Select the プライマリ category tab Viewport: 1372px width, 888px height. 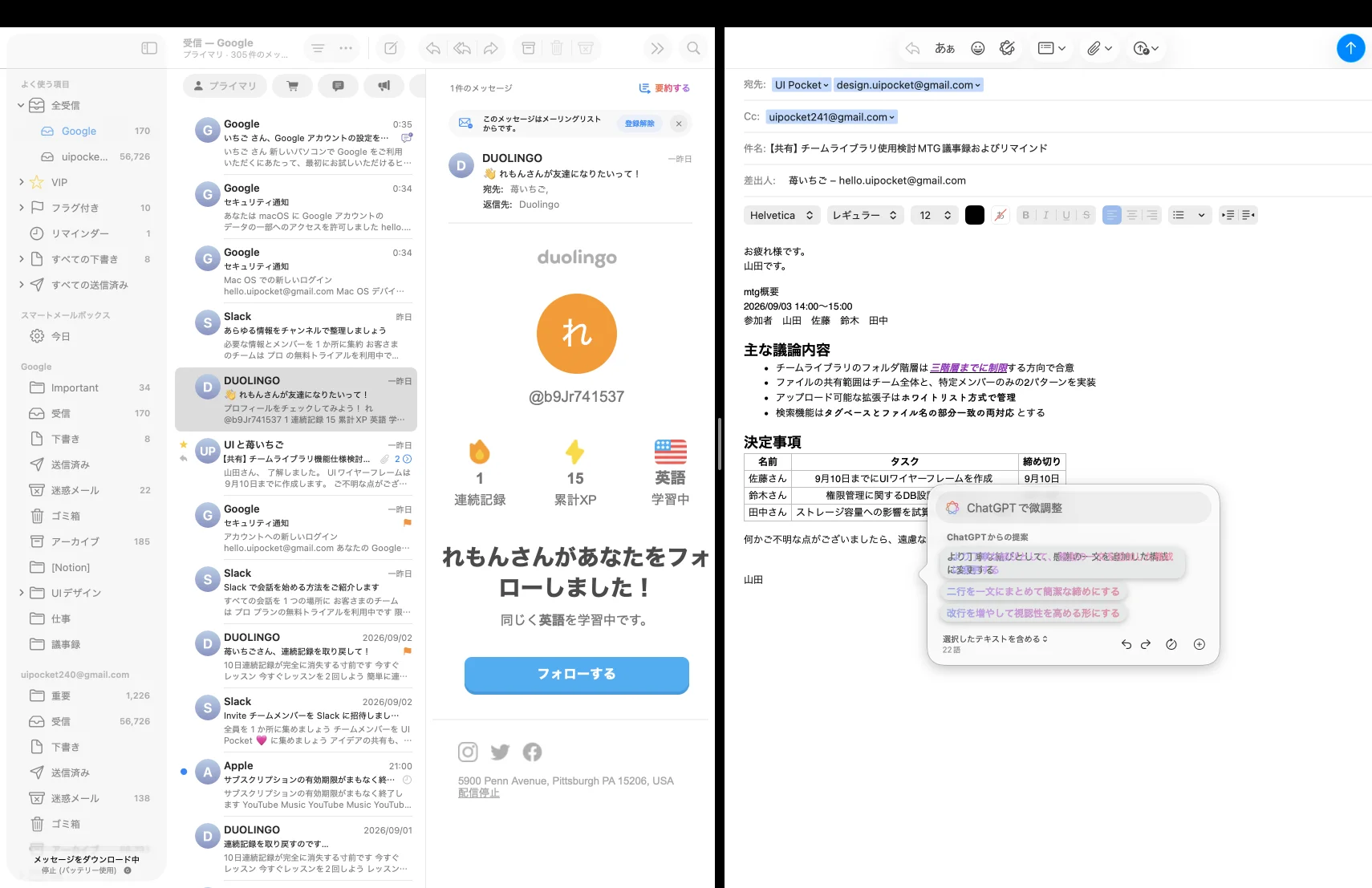pos(225,86)
